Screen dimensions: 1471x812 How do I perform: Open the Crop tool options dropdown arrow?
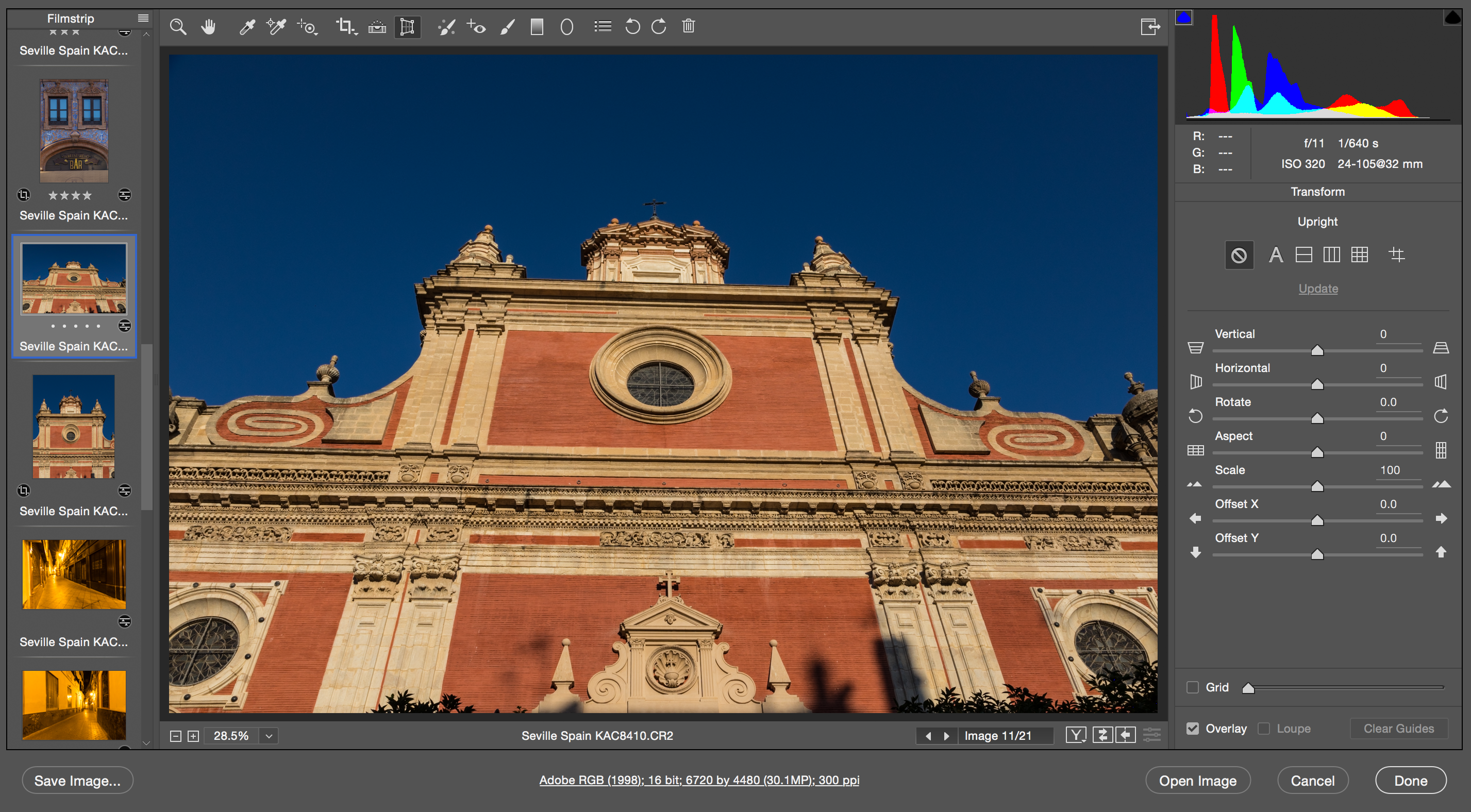coord(356,33)
